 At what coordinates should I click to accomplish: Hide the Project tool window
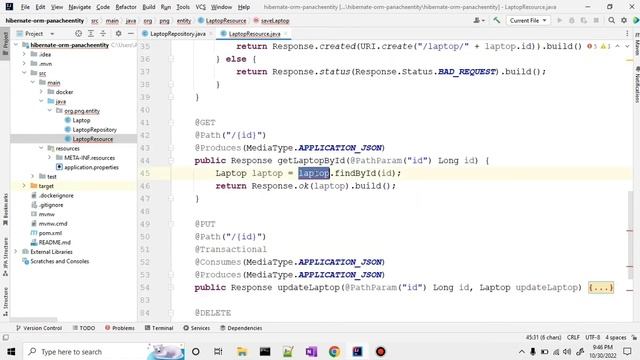coord(131,33)
